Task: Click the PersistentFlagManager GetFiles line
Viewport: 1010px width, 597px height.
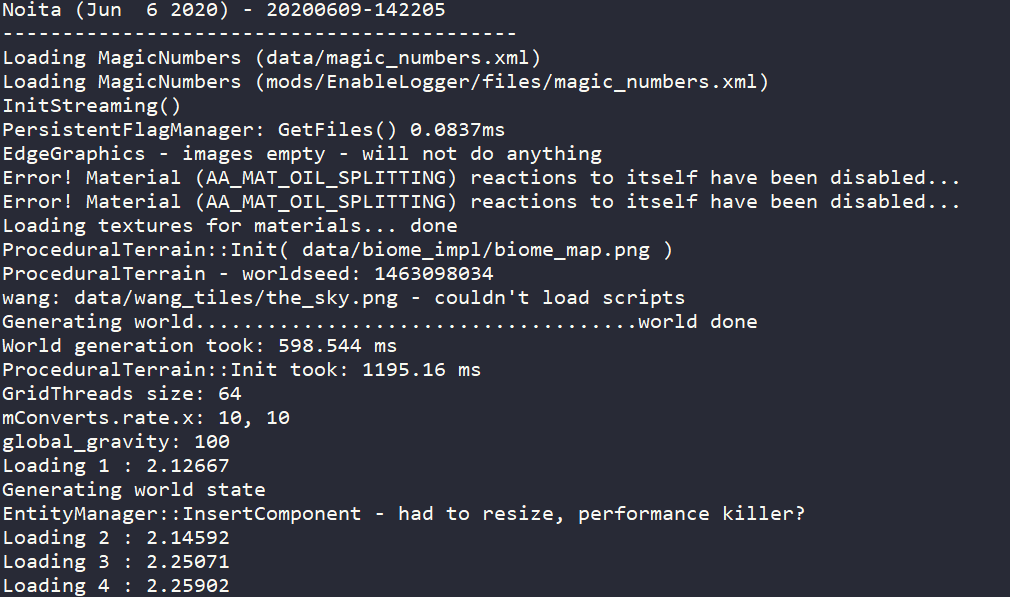Action: click(253, 130)
